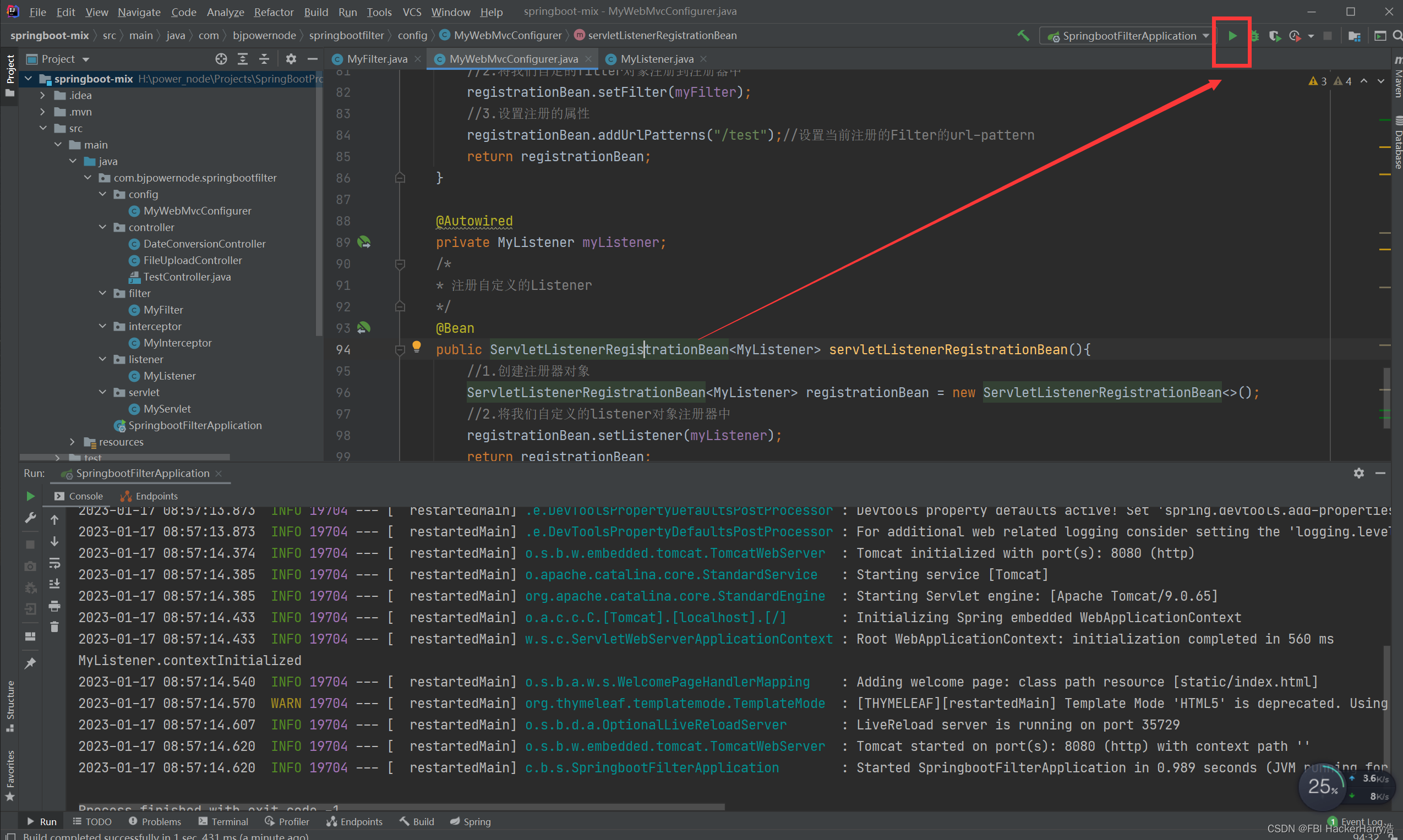This screenshot has height=840, width=1403.
Task: Click Scroll Down arrow in console toolbar
Action: 54,541
